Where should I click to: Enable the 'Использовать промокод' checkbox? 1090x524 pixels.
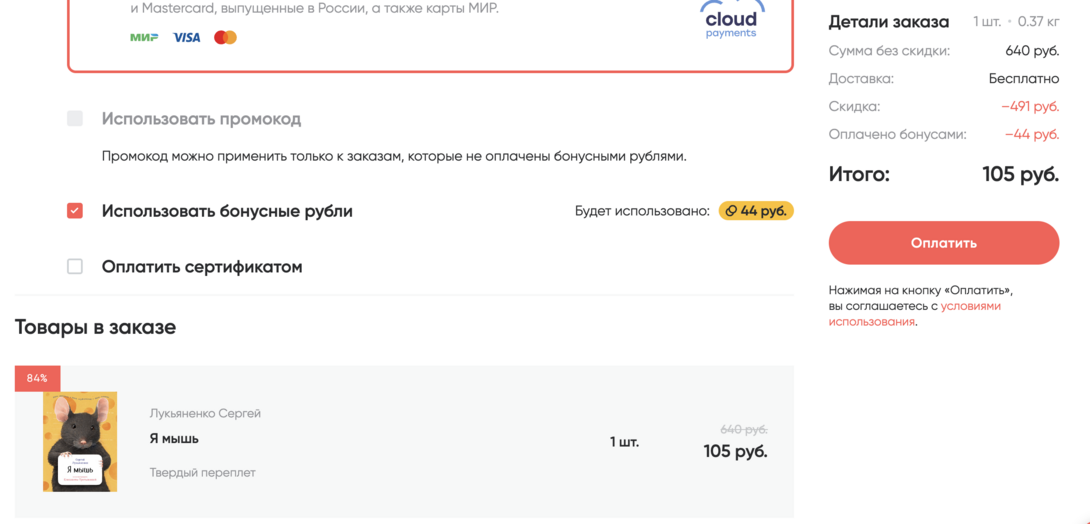pyautogui.click(x=75, y=119)
